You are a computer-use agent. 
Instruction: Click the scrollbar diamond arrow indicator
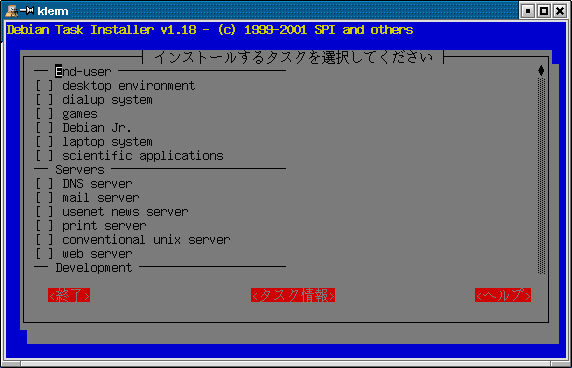point(541,71)
